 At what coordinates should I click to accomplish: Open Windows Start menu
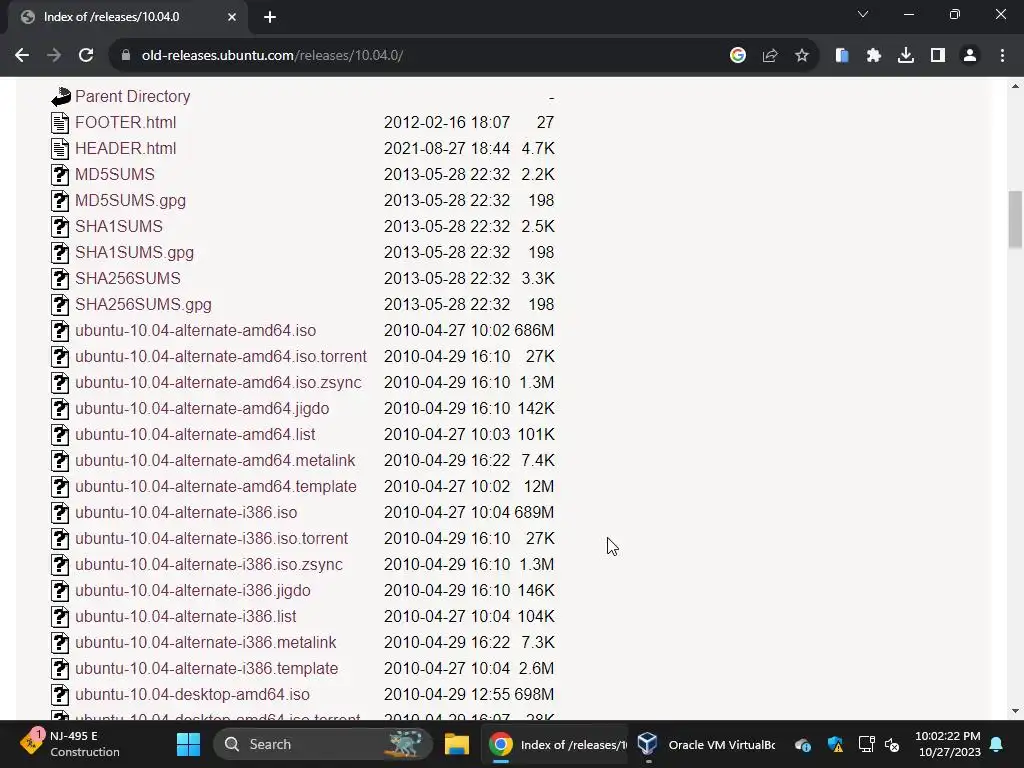point(188,744)
